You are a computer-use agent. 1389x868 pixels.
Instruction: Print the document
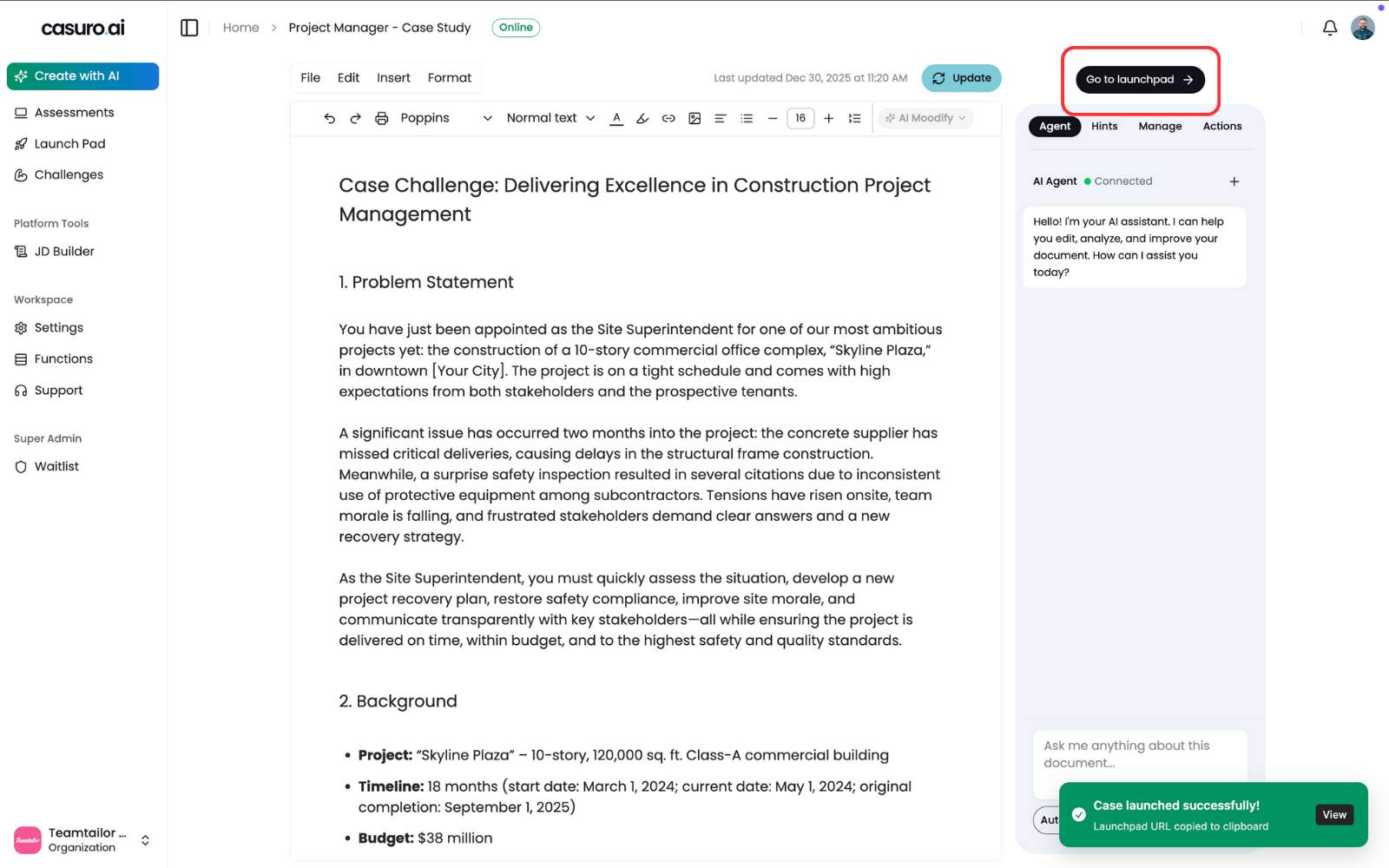381,118
